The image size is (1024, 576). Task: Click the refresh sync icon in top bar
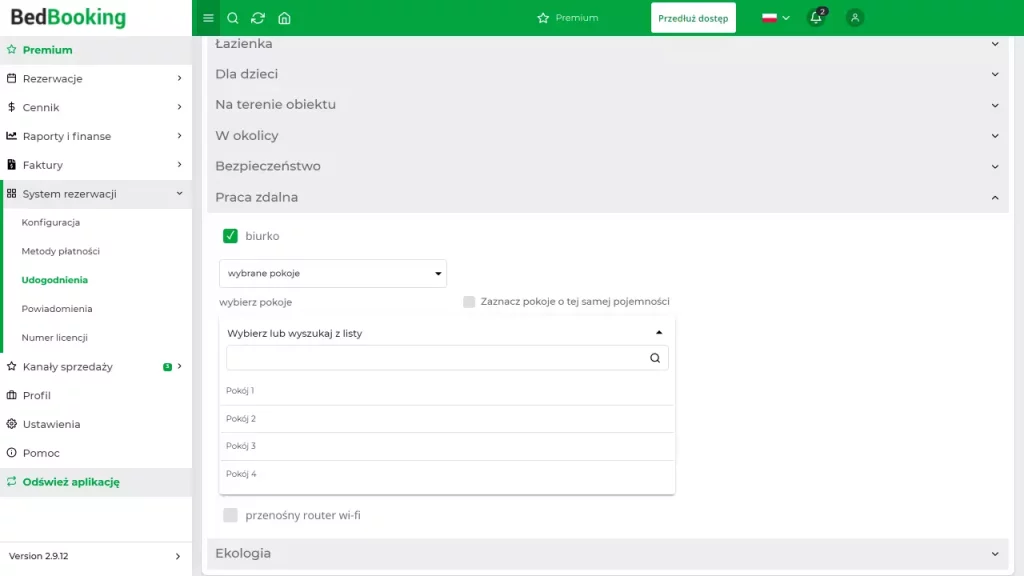click(x=258, y=18)
